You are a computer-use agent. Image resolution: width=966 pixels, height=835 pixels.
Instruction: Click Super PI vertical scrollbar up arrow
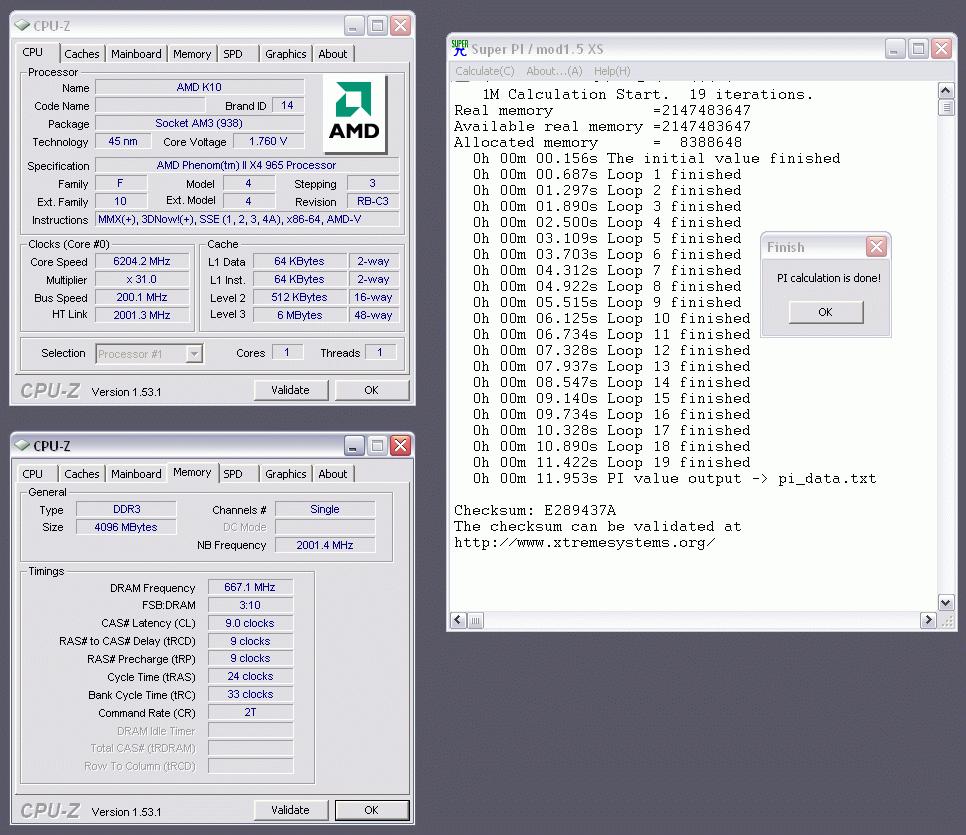coord(946,91)
